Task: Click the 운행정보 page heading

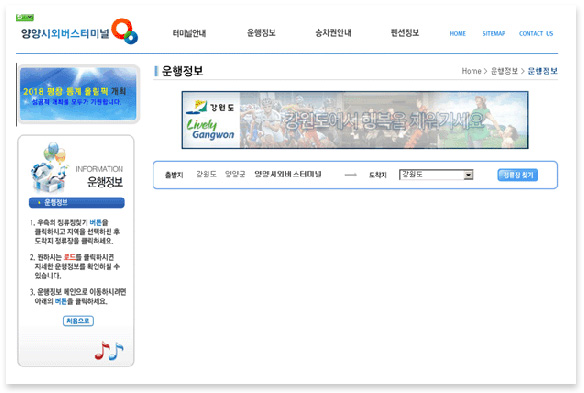Action: click(182, 71)
